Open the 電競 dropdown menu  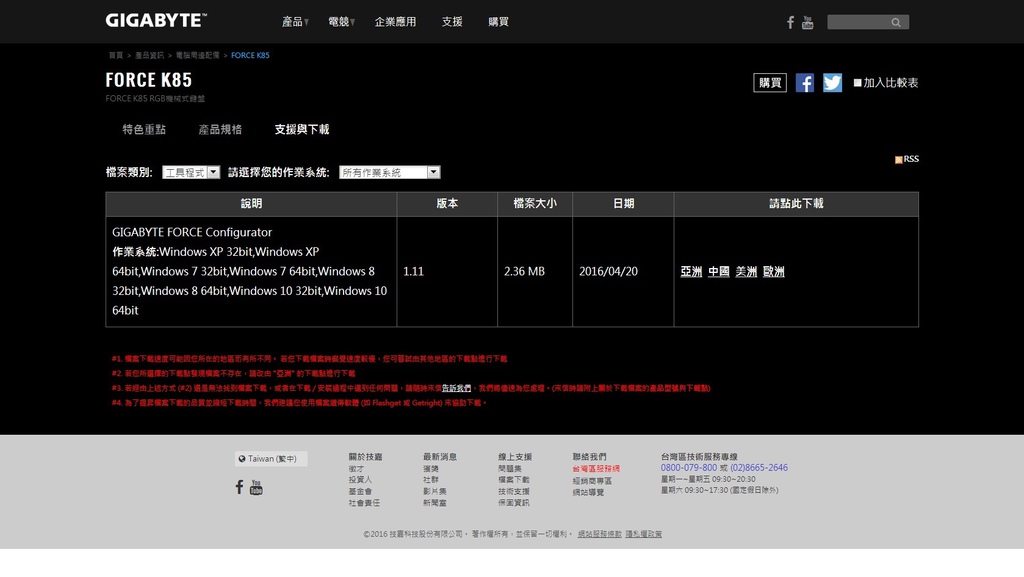[342, 22]
